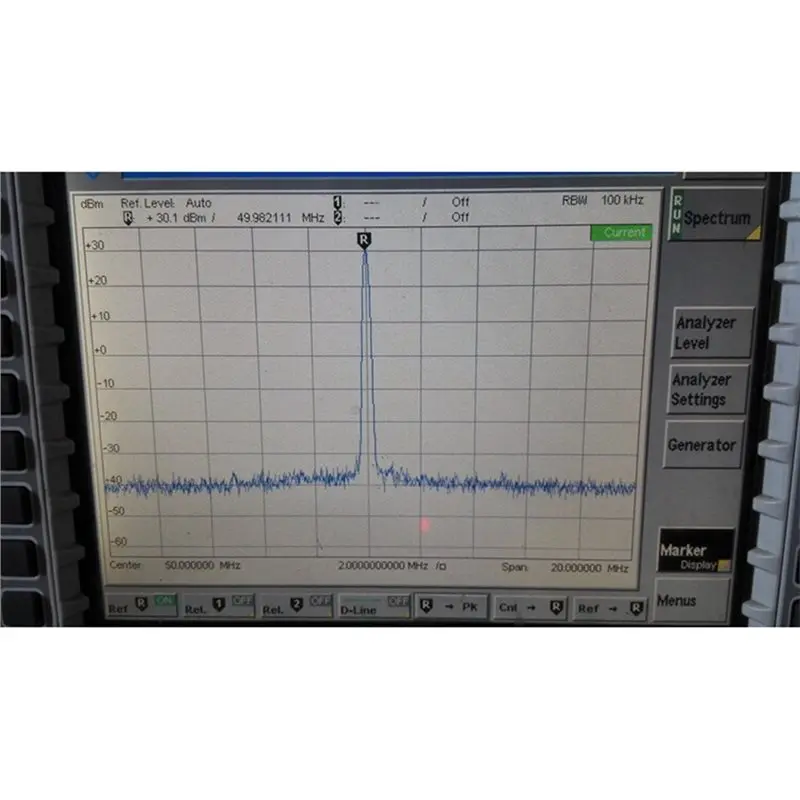Open the Analyzer Settings softkey

pos(708,389)
